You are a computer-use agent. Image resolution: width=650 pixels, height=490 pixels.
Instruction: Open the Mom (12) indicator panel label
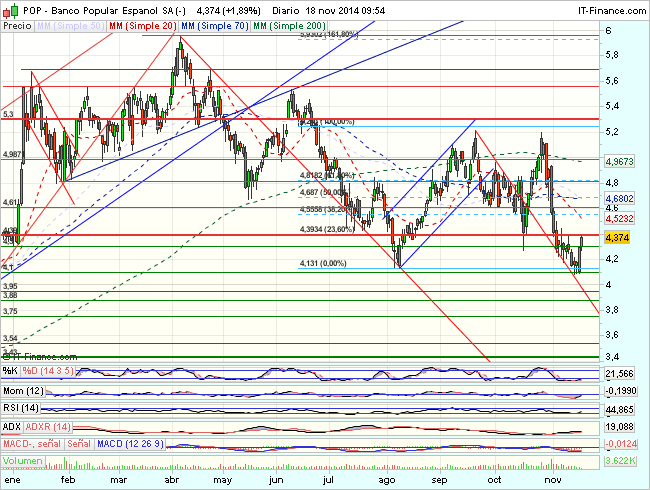(24, 389)
